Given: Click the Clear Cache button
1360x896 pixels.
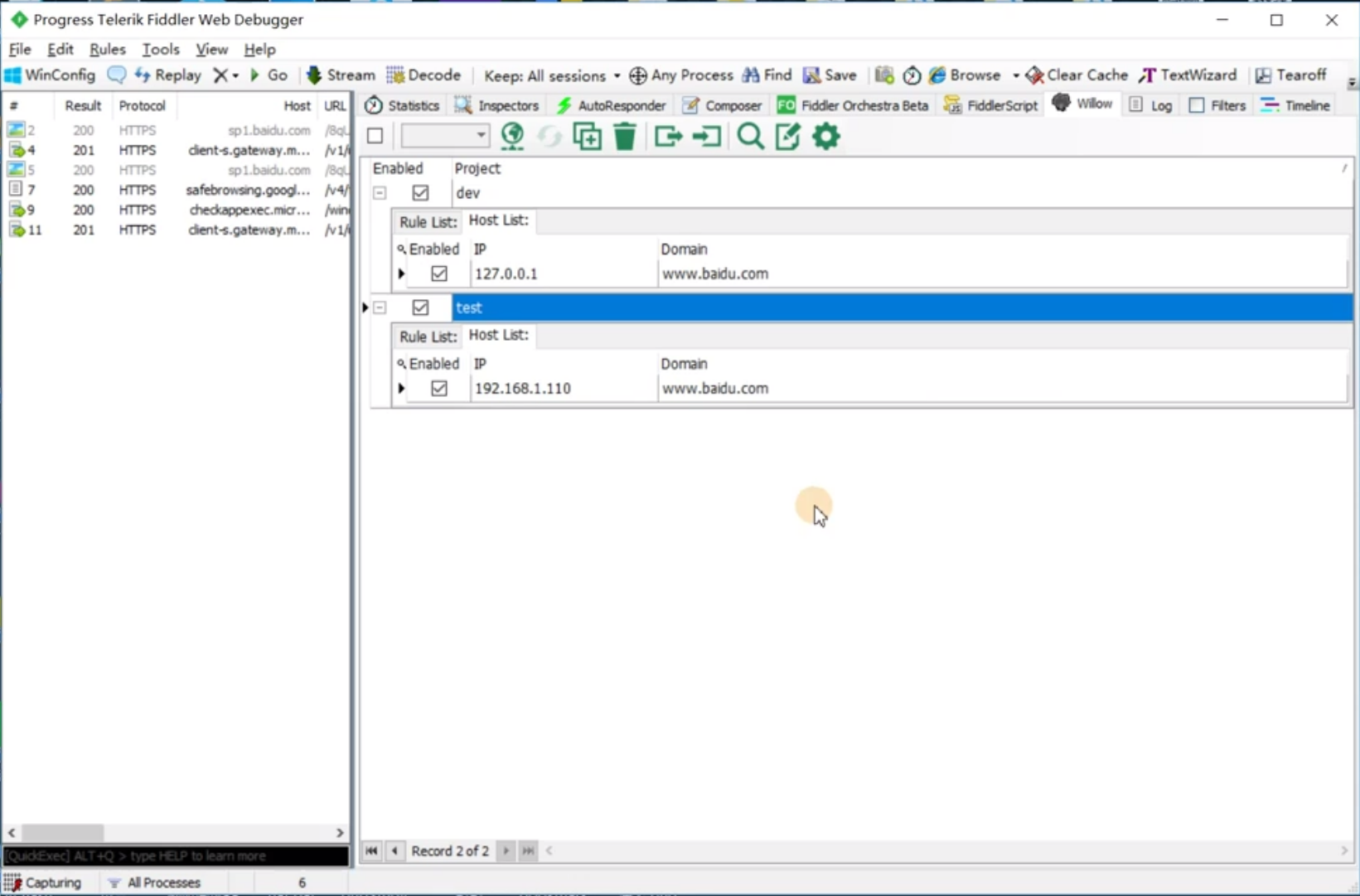Looking at the screenshot, I should [x=1077, y=75].
